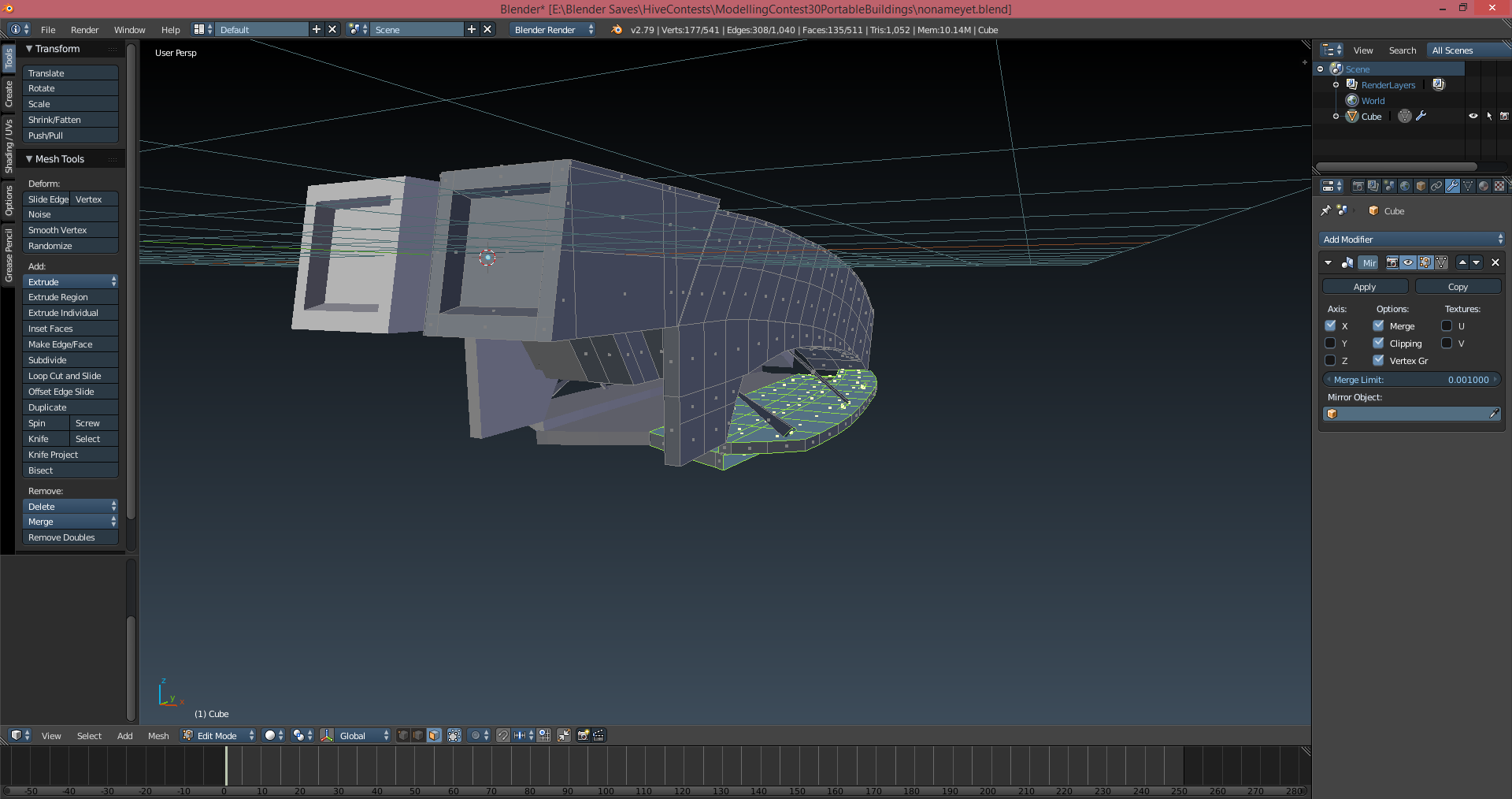Adjust the Merge Limit value field
The height and width of the screenshot is (799, 1512).
(1412, 379)
